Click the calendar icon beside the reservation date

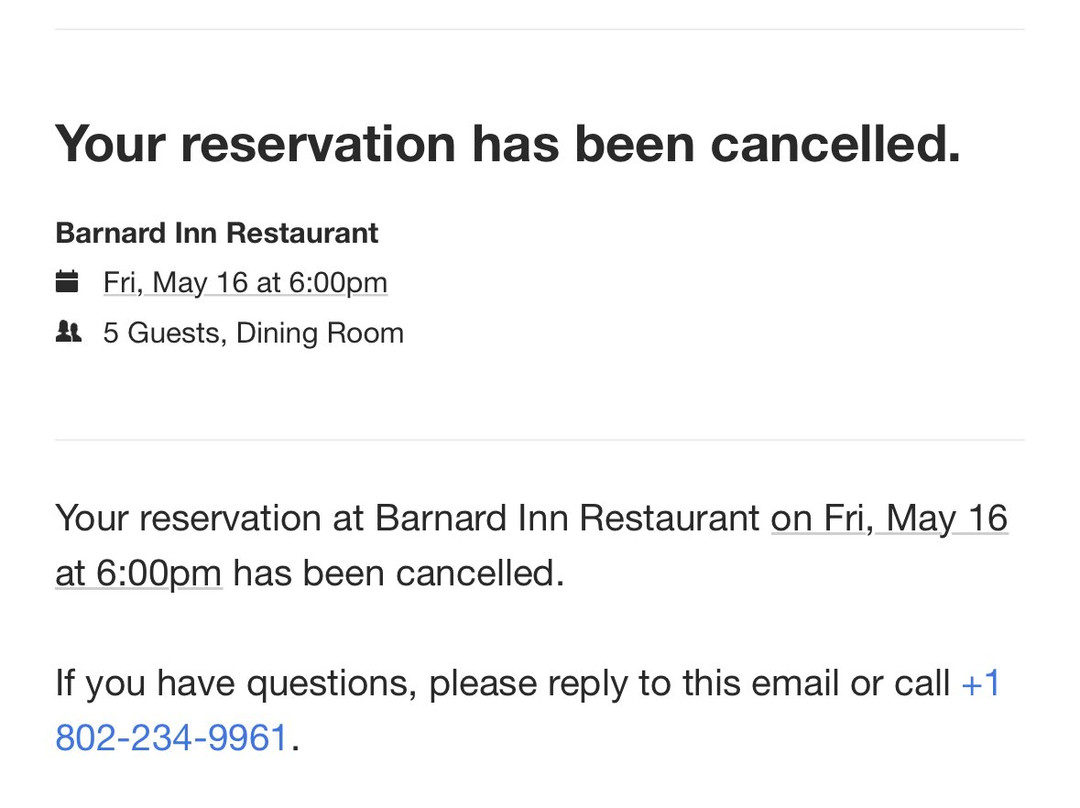(x=67, y=282)
